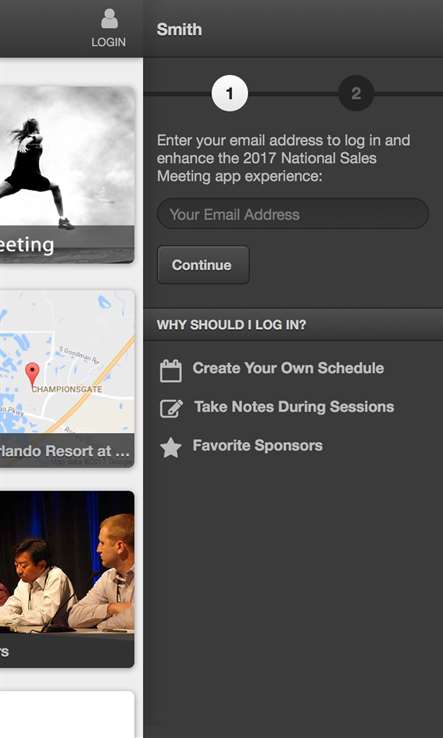
Task: Select step 1 circle
Action: [x=230, y=94]
